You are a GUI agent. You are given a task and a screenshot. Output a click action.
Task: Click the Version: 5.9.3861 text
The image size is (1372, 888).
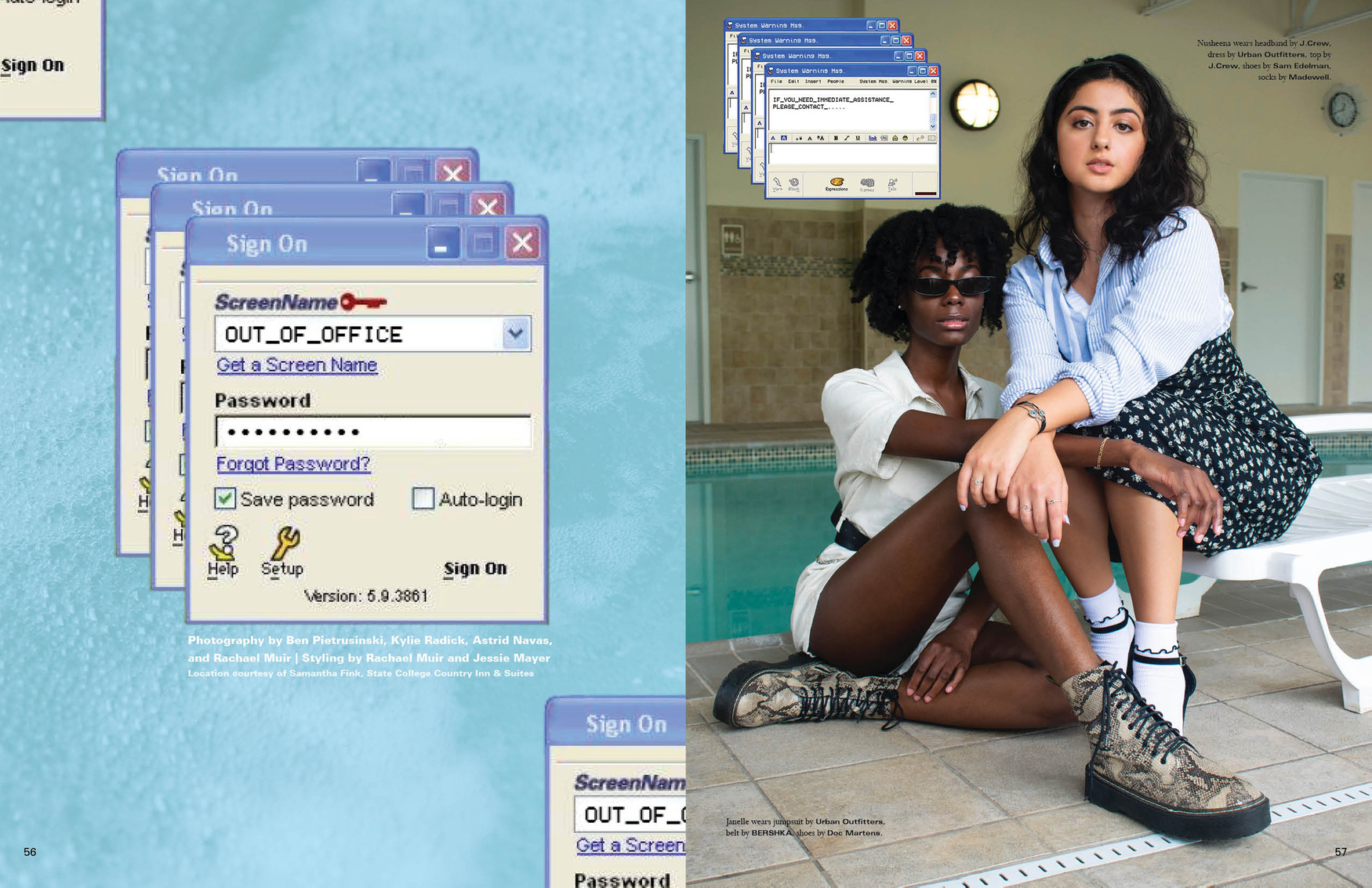pyautogui.click(x=366, y=596)
